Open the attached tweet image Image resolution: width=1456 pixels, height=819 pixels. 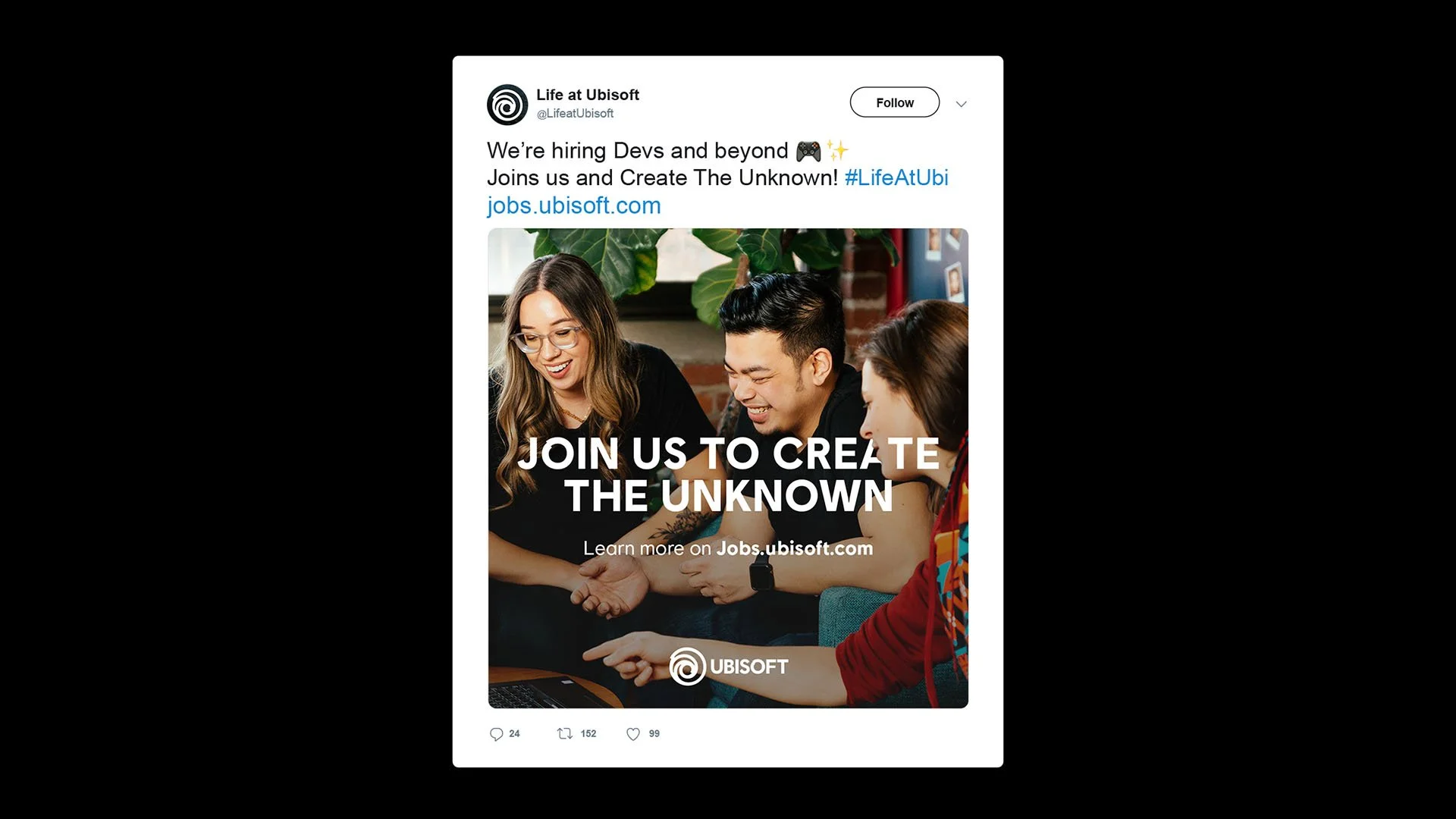tap(728, 468)
